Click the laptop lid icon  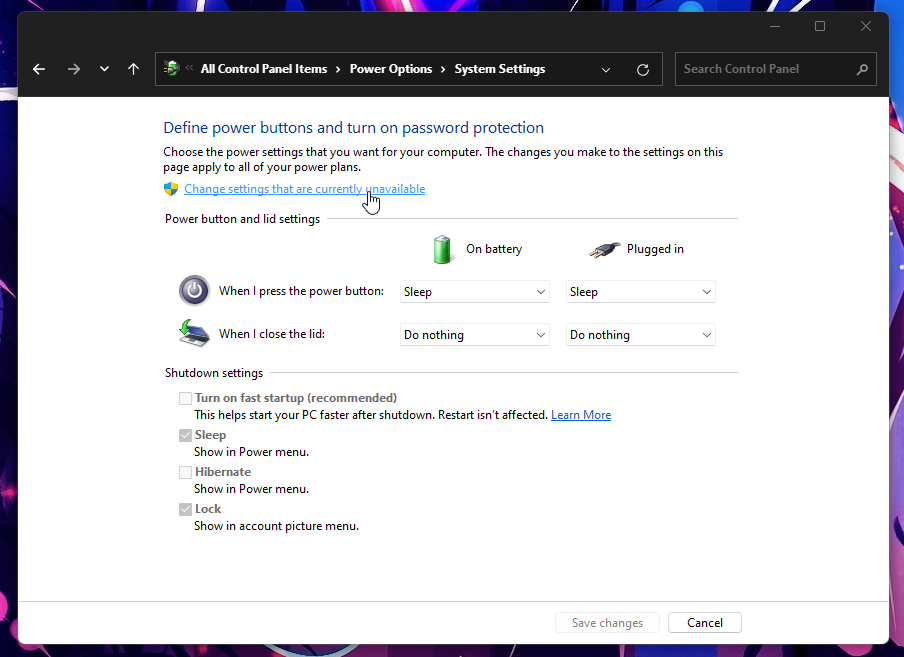pyautogui.click(x=194, y=334)
